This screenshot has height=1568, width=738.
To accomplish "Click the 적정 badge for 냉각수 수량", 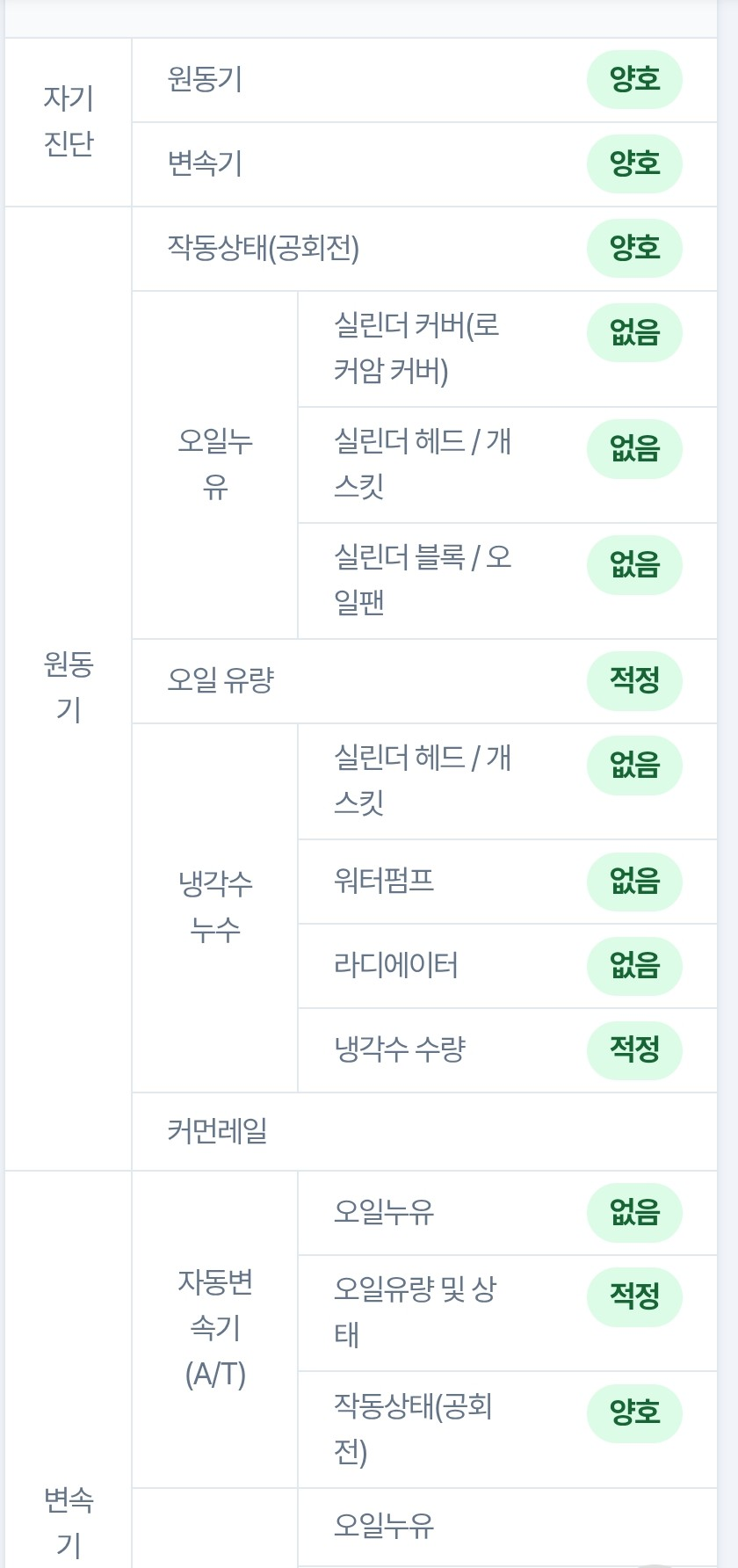I will pyautogui.click(x=634, y=1049).
